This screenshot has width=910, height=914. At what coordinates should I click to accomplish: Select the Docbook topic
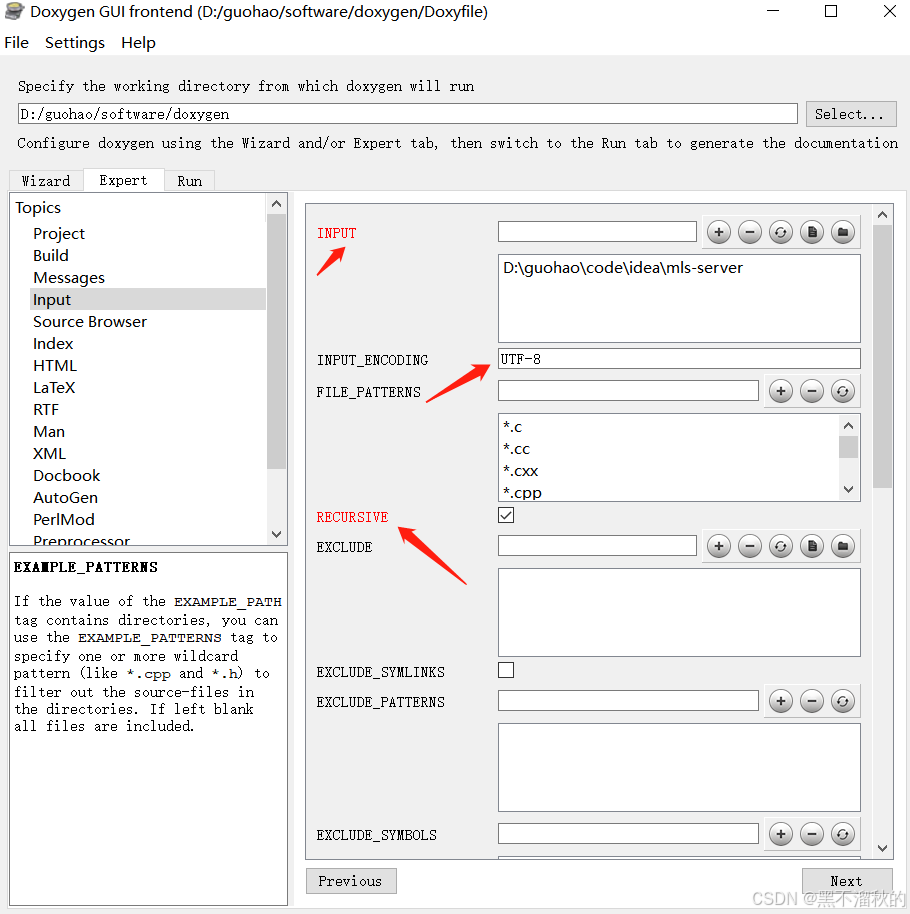click(66, 476)
